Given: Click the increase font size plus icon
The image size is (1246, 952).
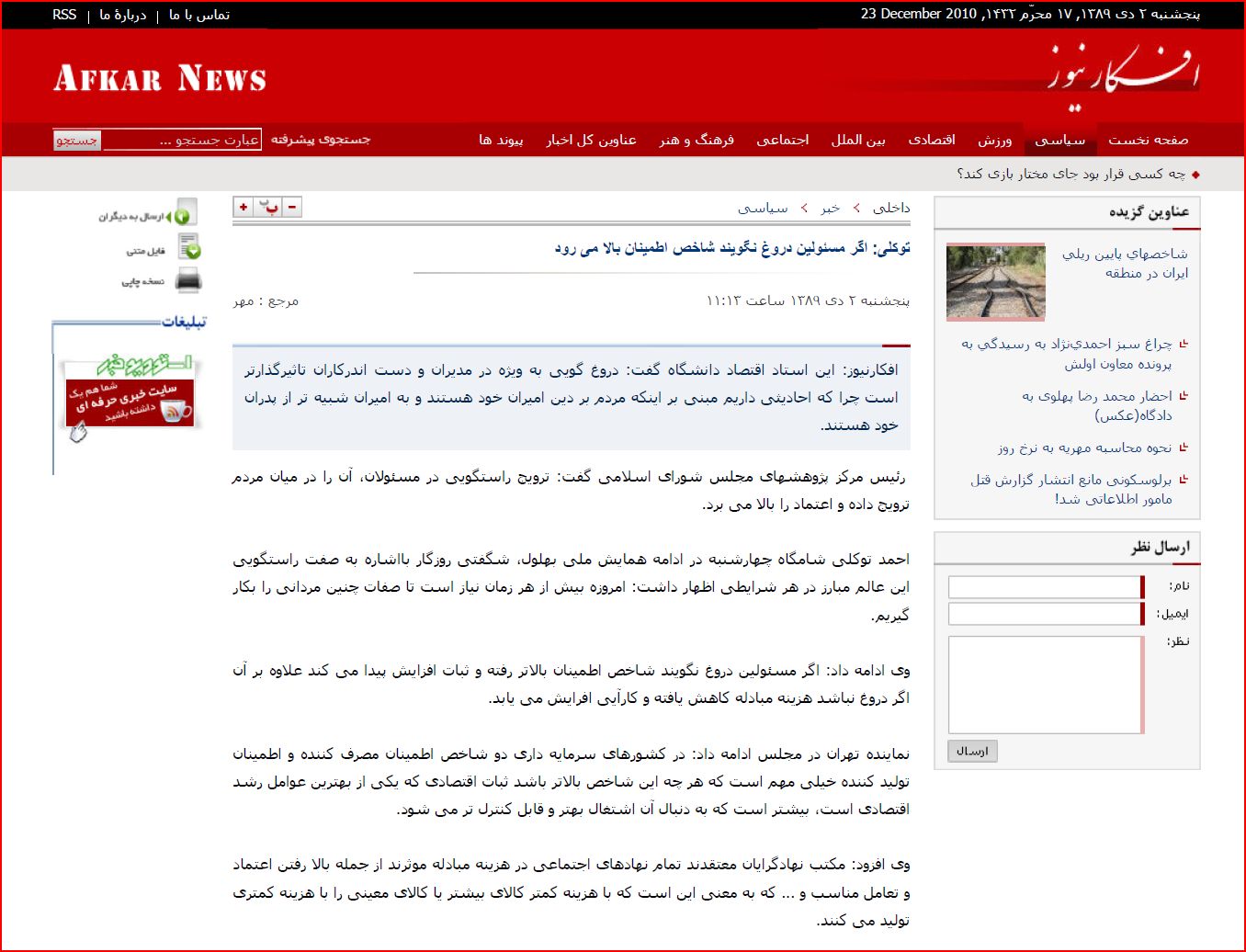Looking at the screenshot, I should click(x=244, y=208).
